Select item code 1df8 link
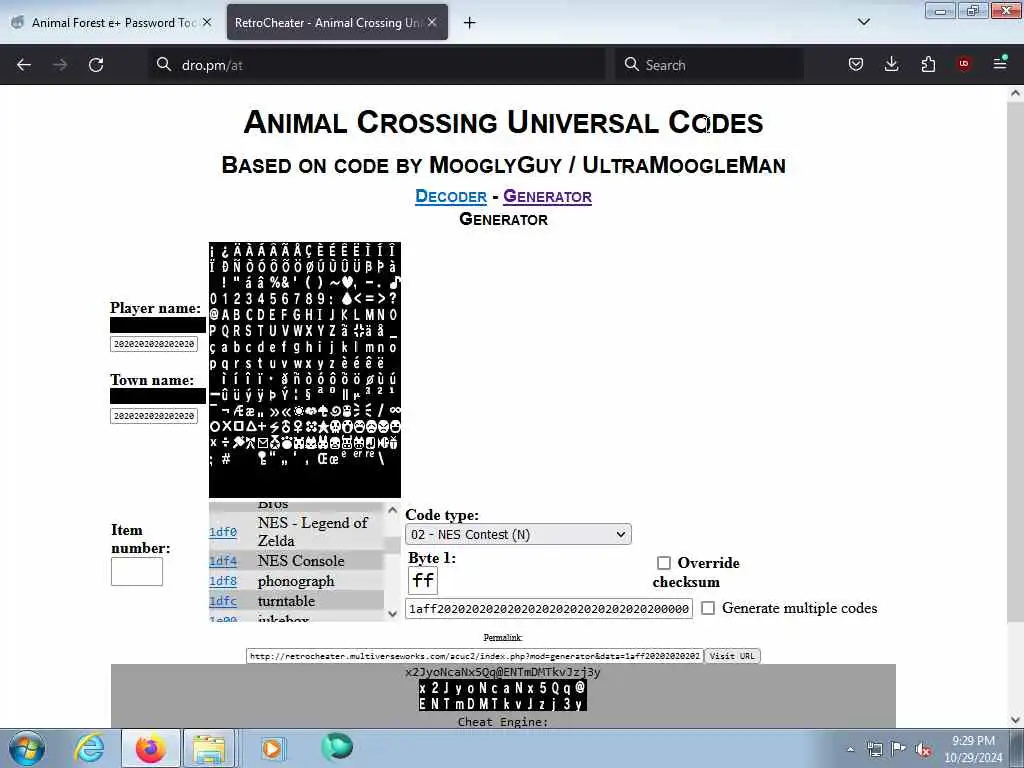Screen dimensions: 1024x768 tap(223, 581)
